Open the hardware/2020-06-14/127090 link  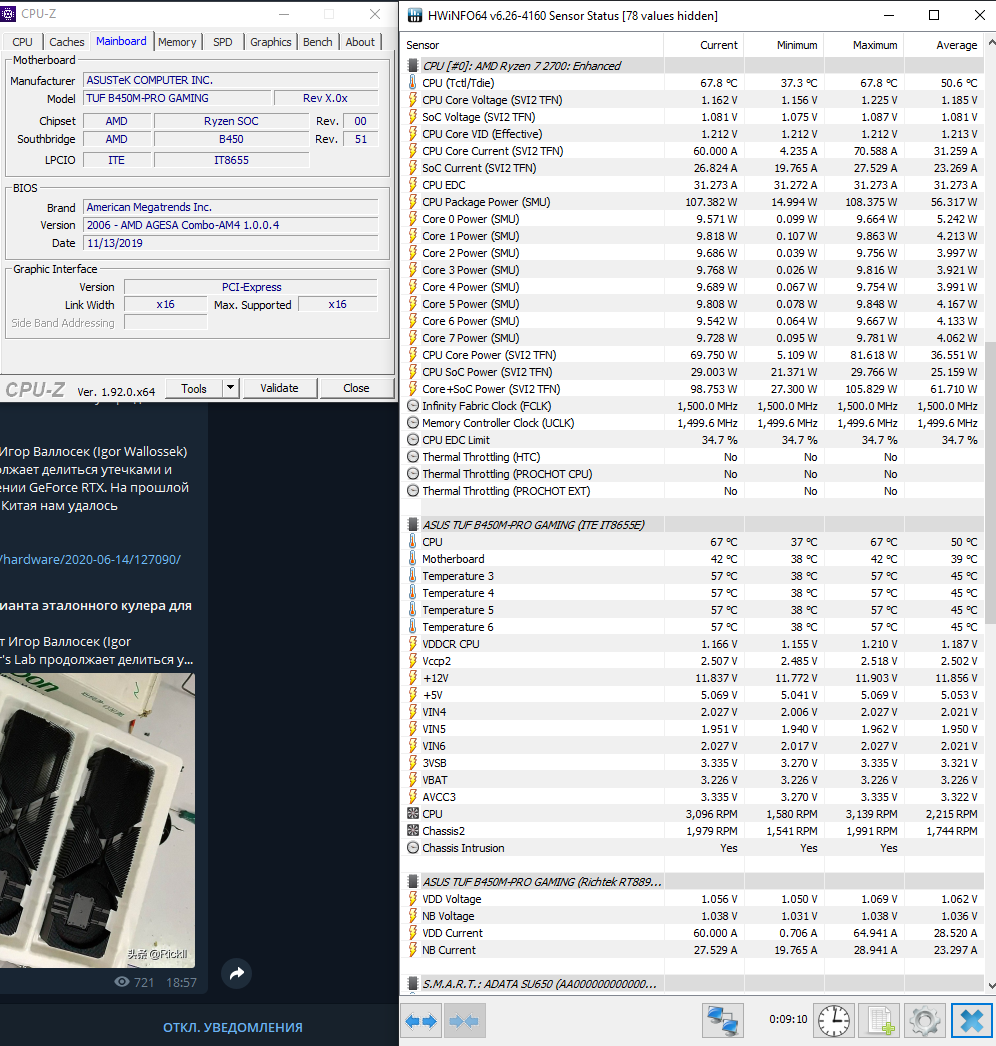(x=91, y=560)
